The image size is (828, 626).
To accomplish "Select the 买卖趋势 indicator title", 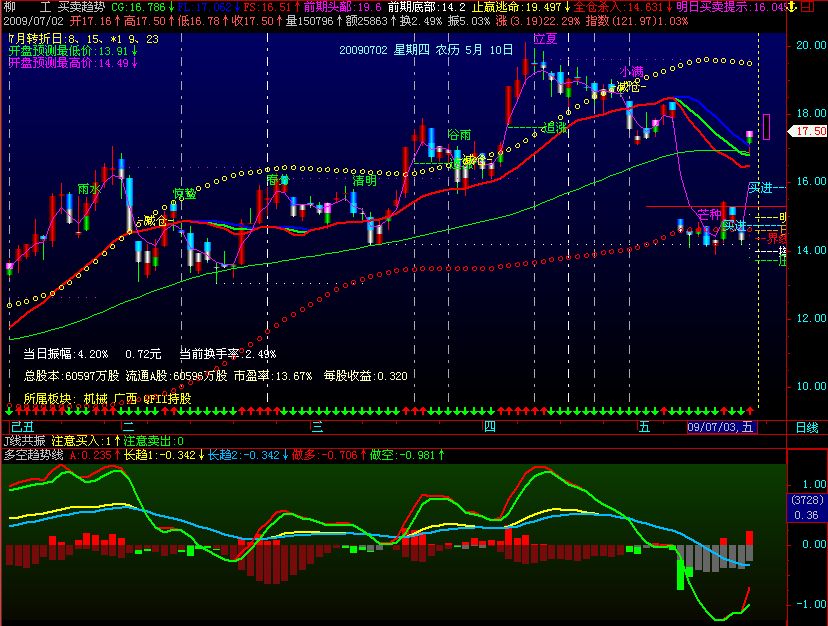I will [x=81, y=7].
